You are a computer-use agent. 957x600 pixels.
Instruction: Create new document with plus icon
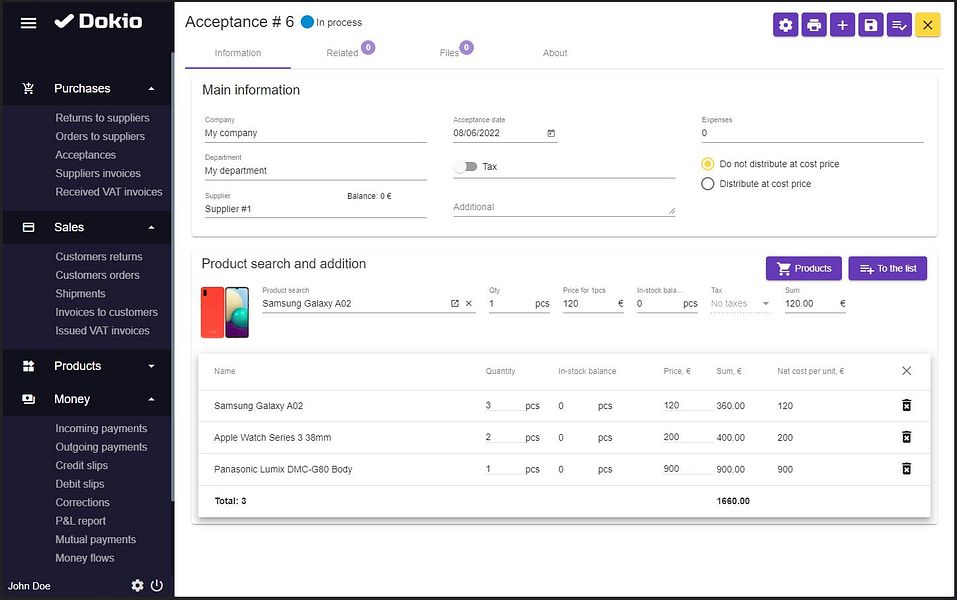click(842, 25)
